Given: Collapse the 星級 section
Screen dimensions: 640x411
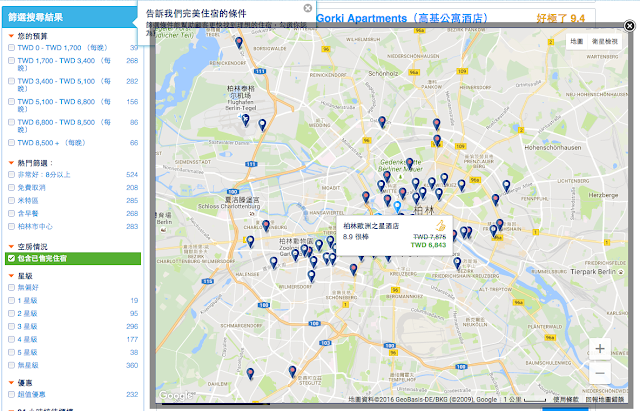Looking at the screenshot, I should 11,276.
